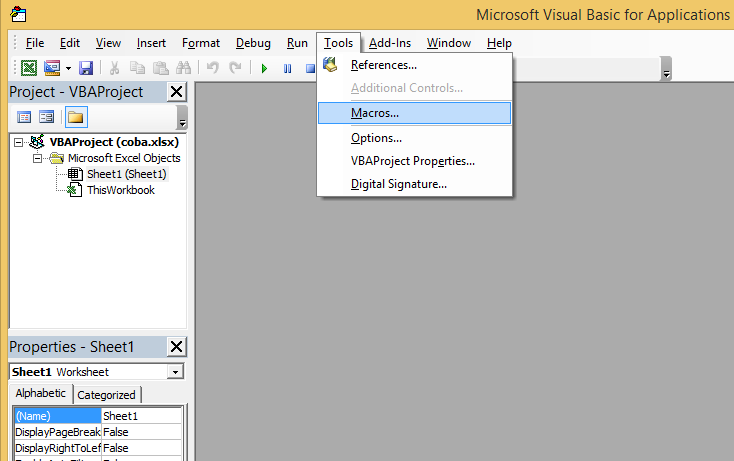
Task: Click the folder icon of Microsoft Excel Objects
Action: (57, 158)
